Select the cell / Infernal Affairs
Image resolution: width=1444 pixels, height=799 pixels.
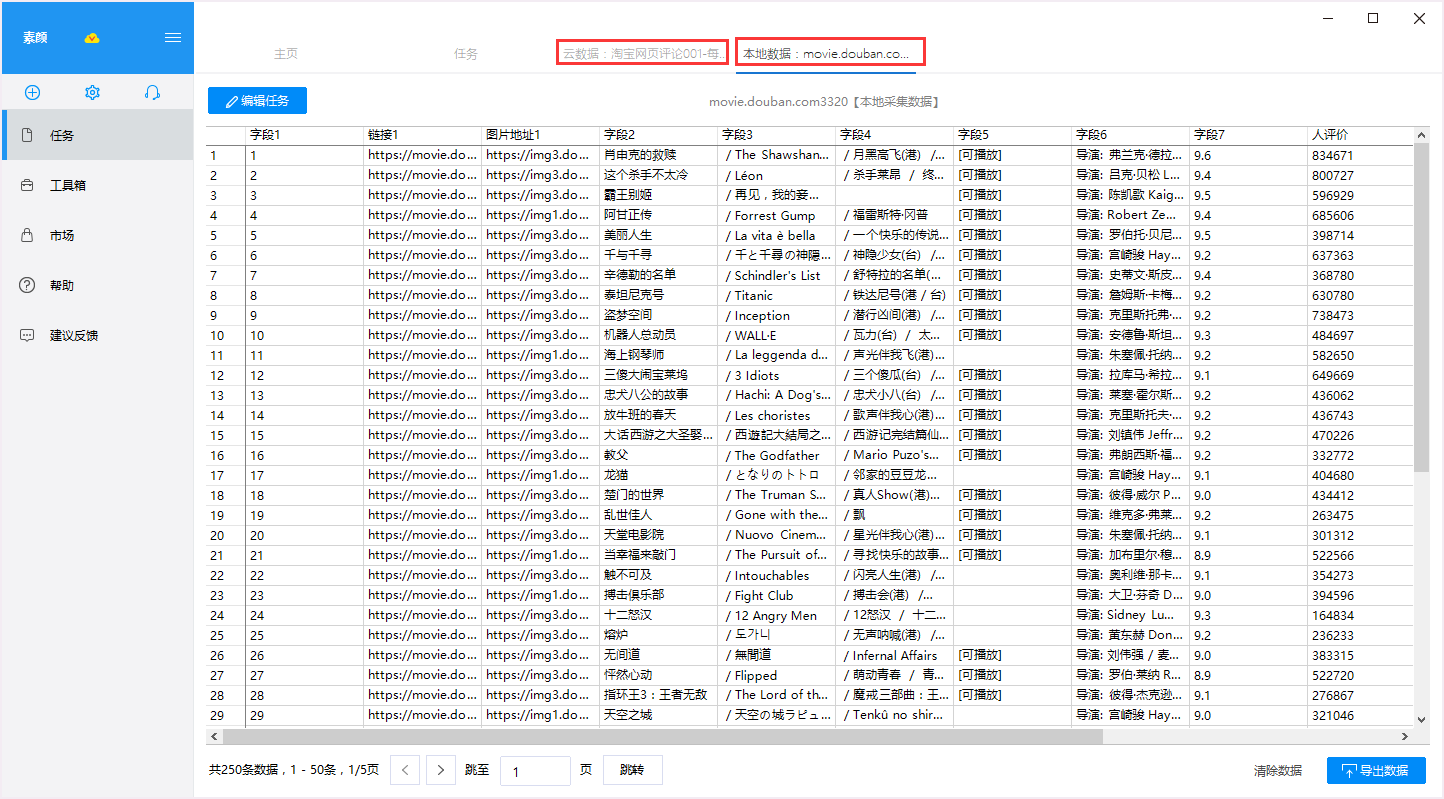click(x=895, y=655)
